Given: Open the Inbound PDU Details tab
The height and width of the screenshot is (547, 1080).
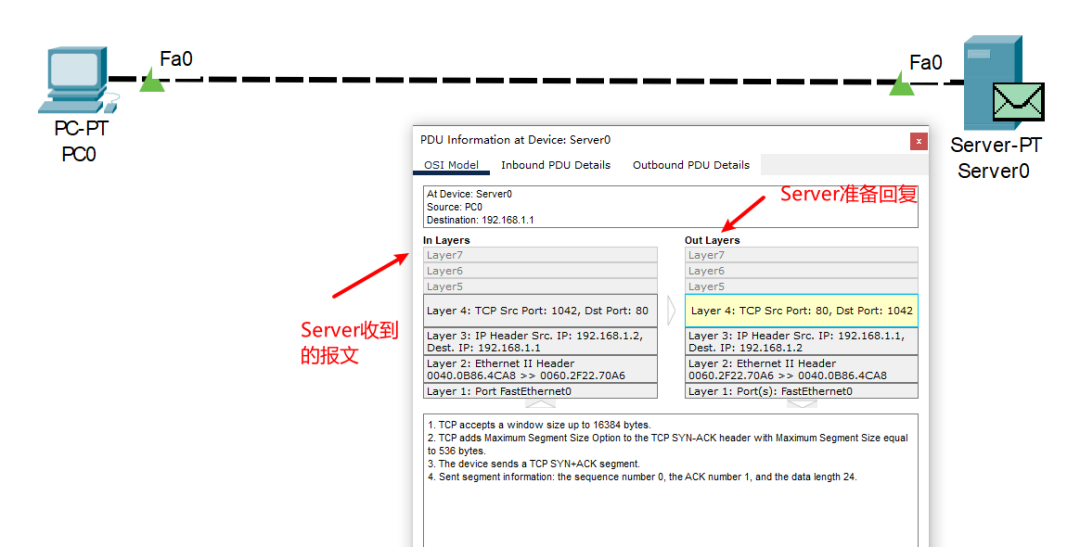Looking at the screenshot, I should 556,165.
